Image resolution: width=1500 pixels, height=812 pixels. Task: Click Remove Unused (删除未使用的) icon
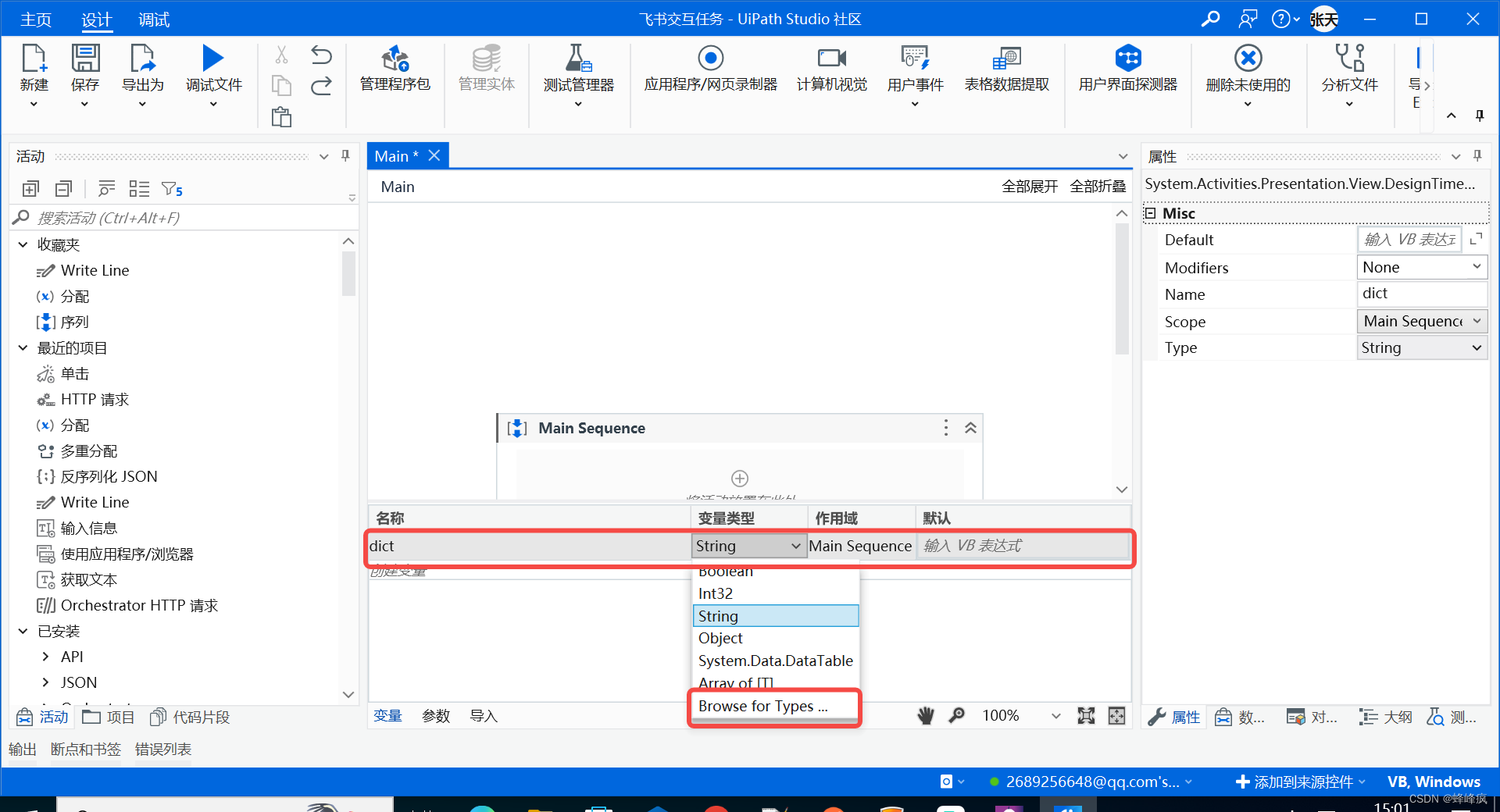pyautogui.click(x=1248, y=59)
